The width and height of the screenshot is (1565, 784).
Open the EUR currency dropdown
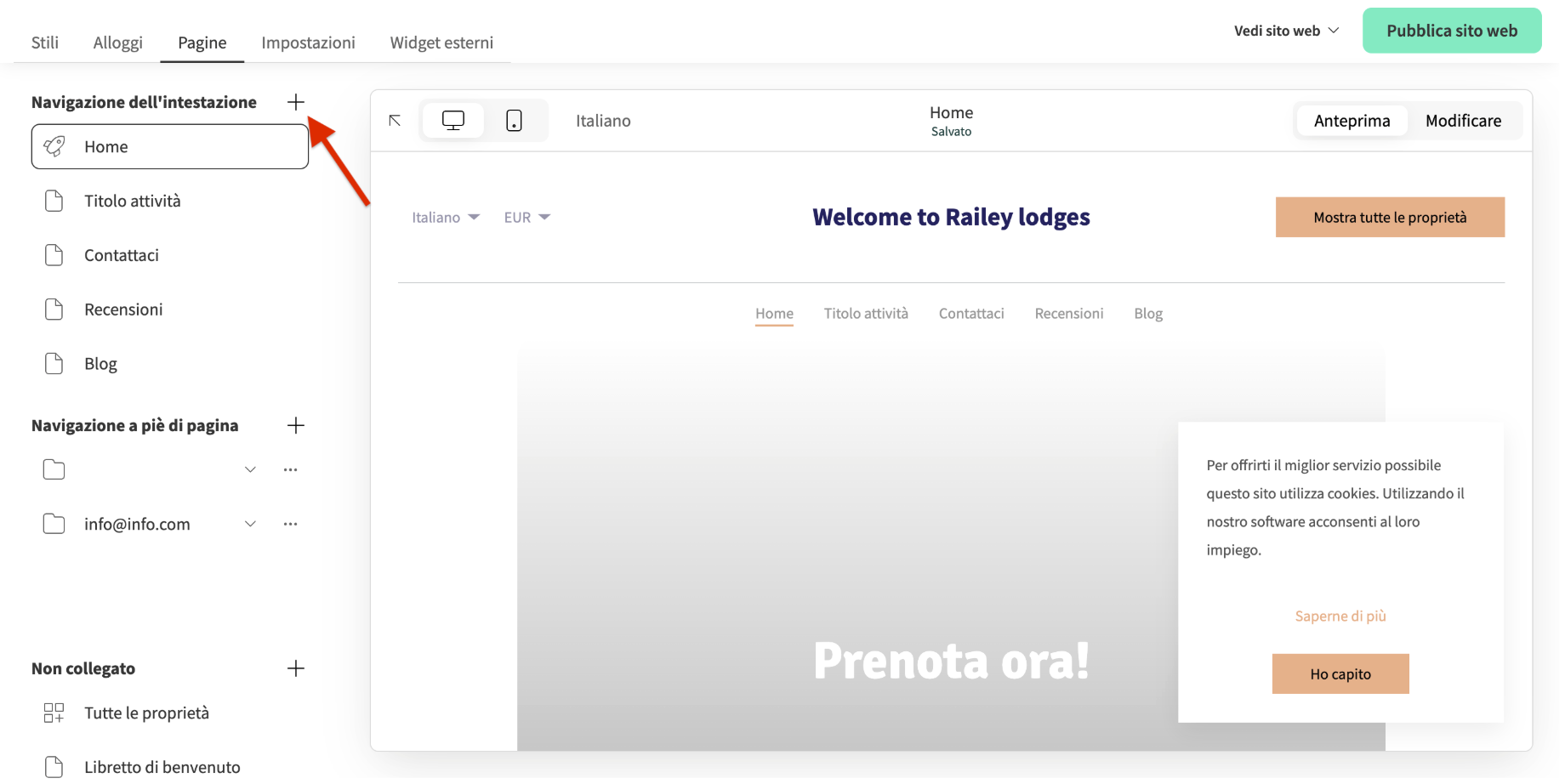click(526, 217)
